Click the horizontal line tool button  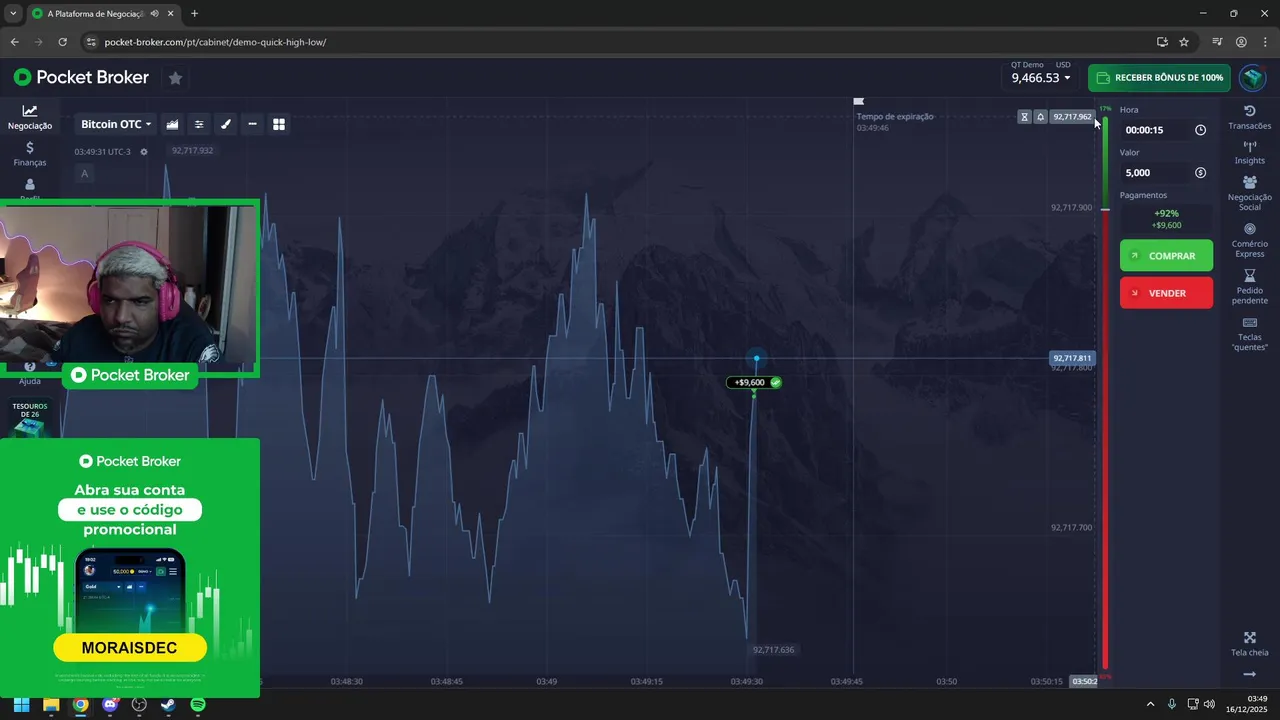252,124
